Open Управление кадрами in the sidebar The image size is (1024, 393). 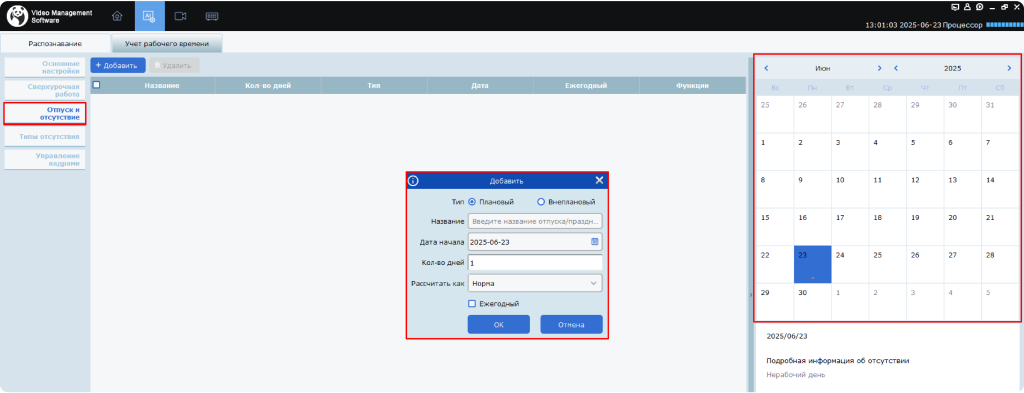[45, 160]
